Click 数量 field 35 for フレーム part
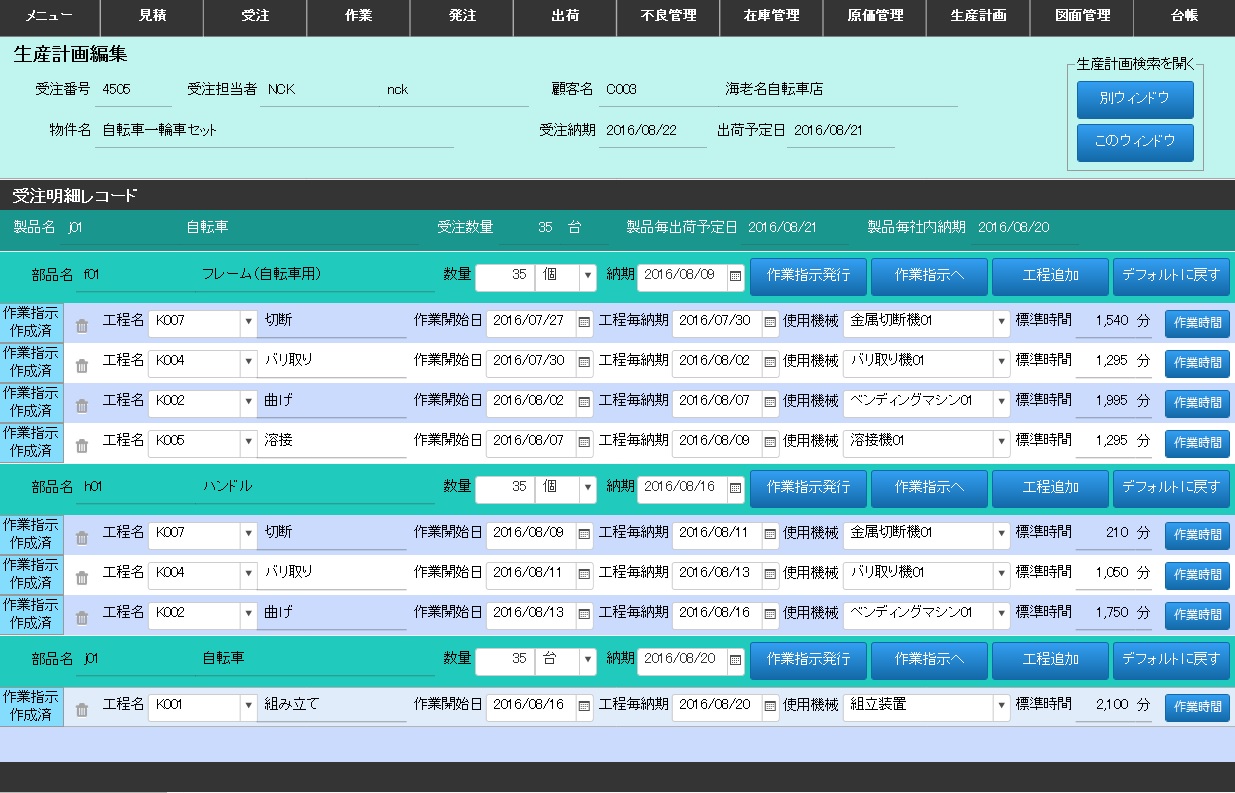 pyautogui.click(x=505, y=276)
